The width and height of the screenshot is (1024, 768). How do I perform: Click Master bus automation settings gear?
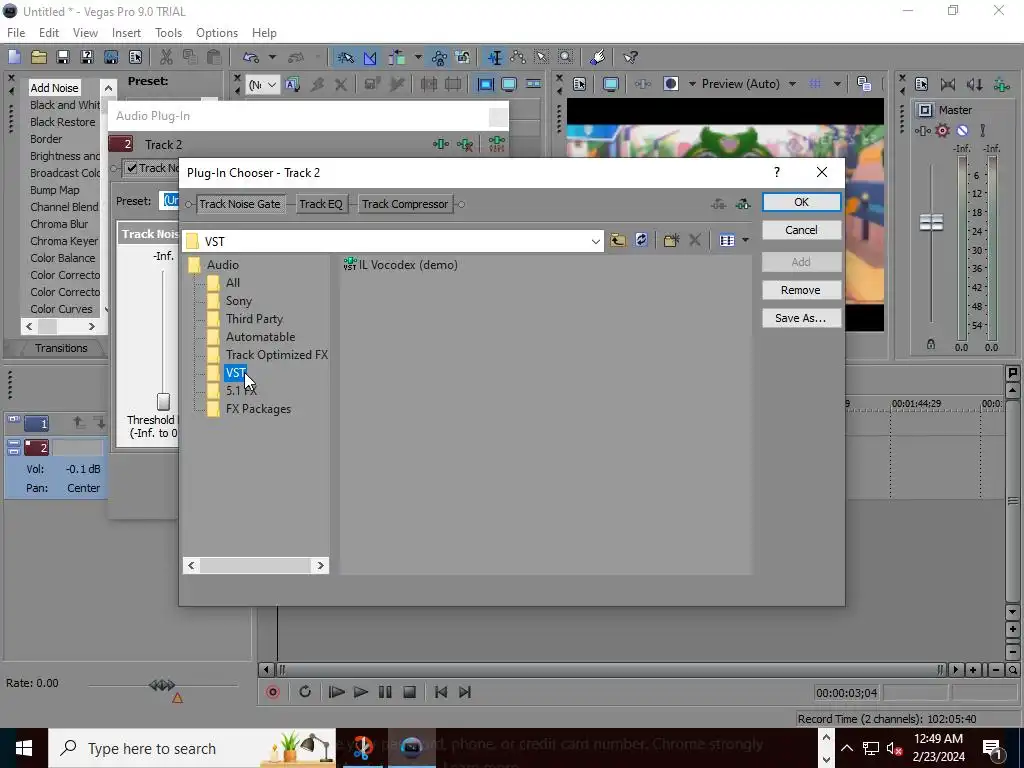click(x=942, y=131)
